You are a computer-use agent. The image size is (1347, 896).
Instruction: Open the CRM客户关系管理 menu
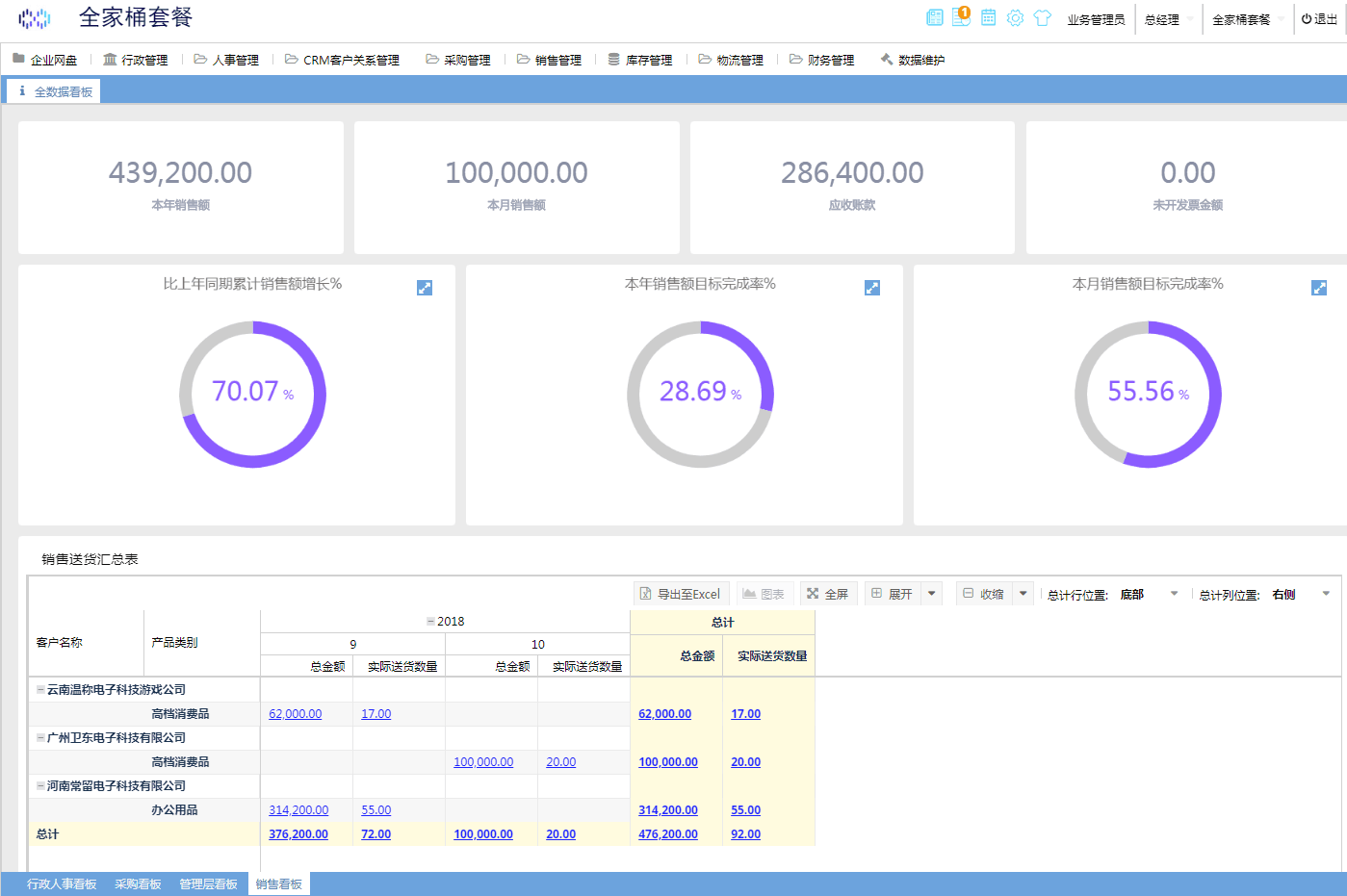342,60
